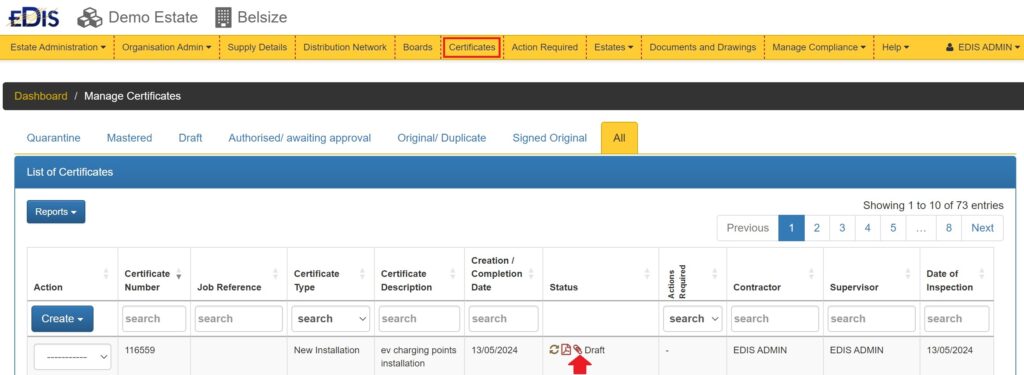This screenshot has height=375, width=1024.
Task: Open the PDF icon in Status column
Action: [x=566, y=350]
